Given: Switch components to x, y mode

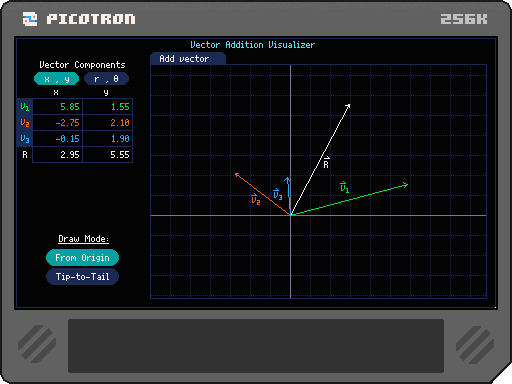Looking at the screenshot, I should pyautogui.click(x=57, y=79).
